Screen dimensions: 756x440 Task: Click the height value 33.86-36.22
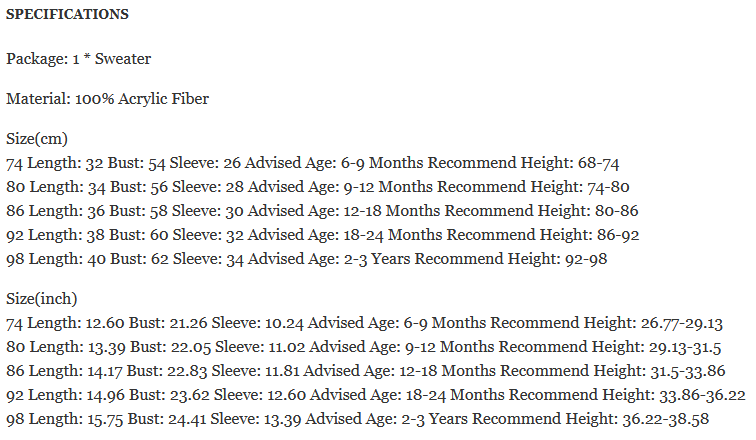click(698, 395)
